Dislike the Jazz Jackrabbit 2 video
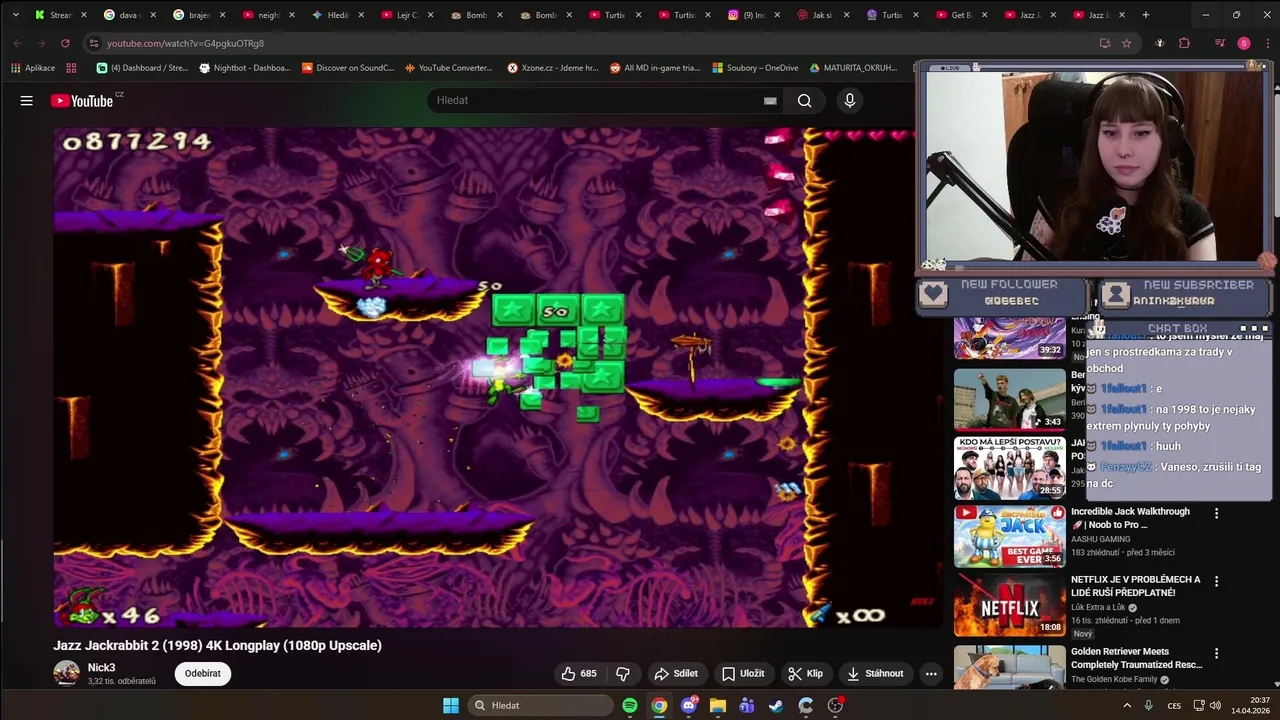This screenshot has height=720, width=1280. point(623,673)
